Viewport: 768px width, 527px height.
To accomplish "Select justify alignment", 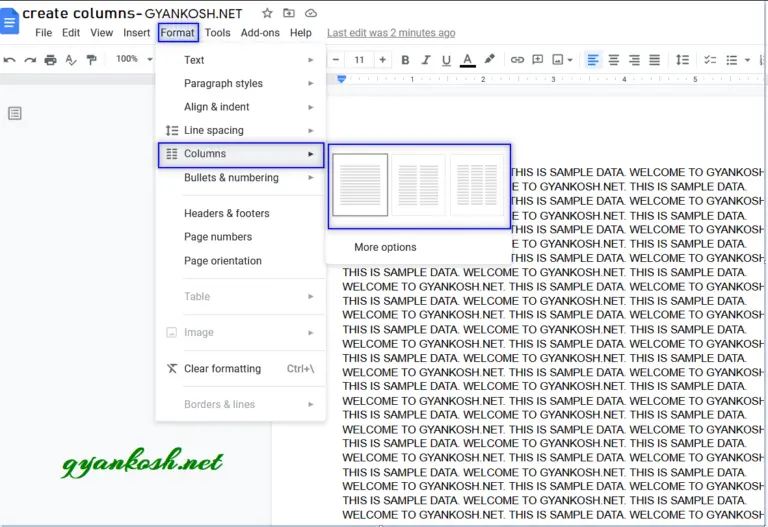I will tap(654, 60).
